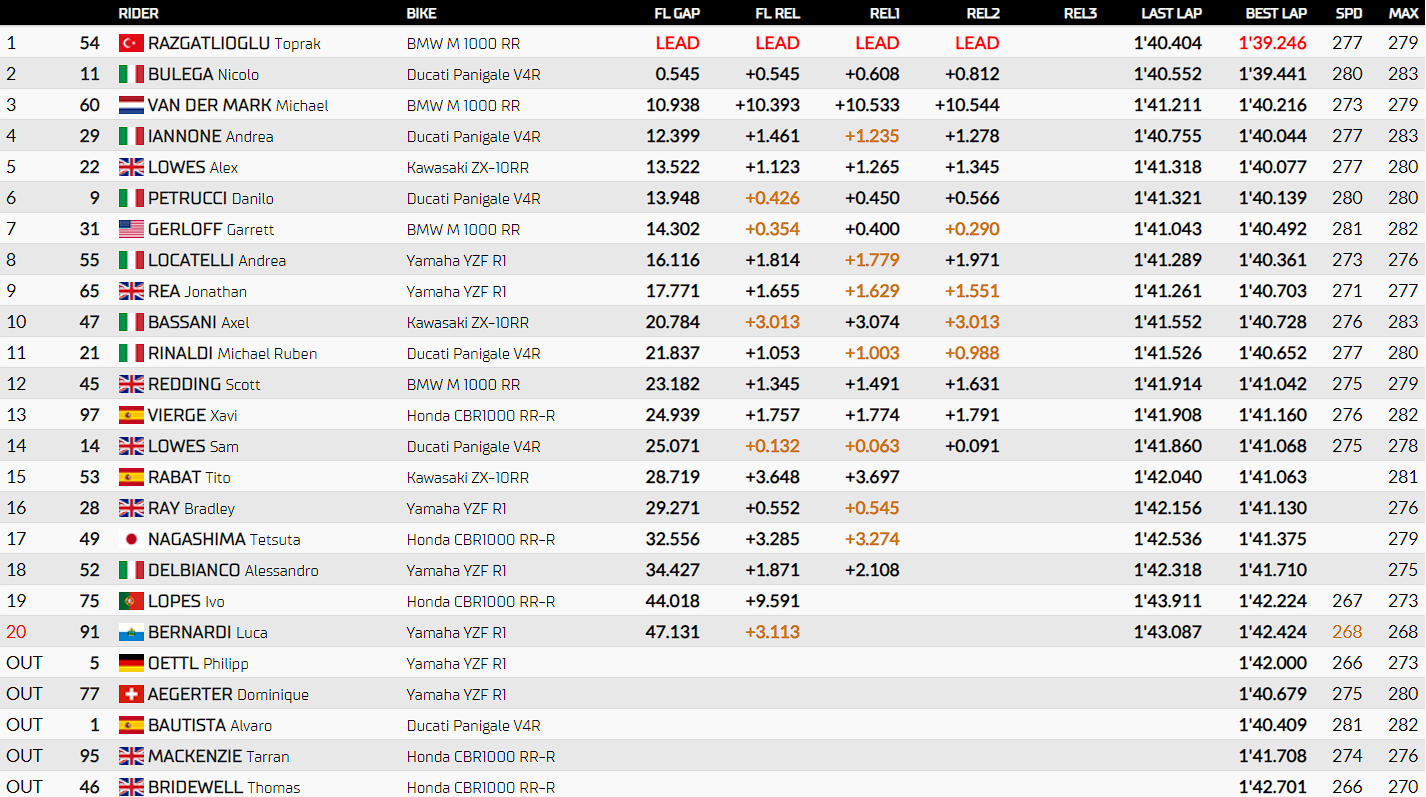Click the BIKE column header
Viewport: 1426px width, 797px height.
tap(421, 13)
